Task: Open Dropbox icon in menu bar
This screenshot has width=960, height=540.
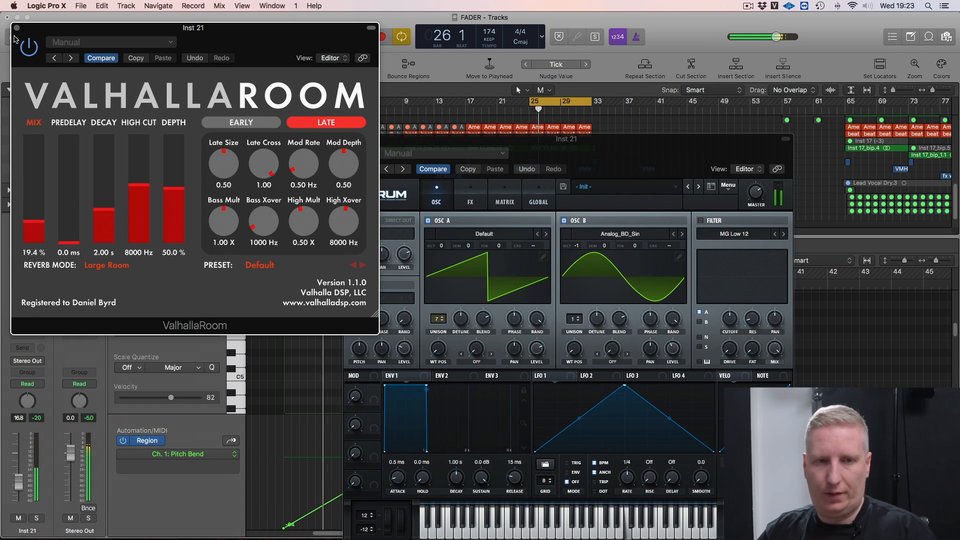Action: (762, 6)
